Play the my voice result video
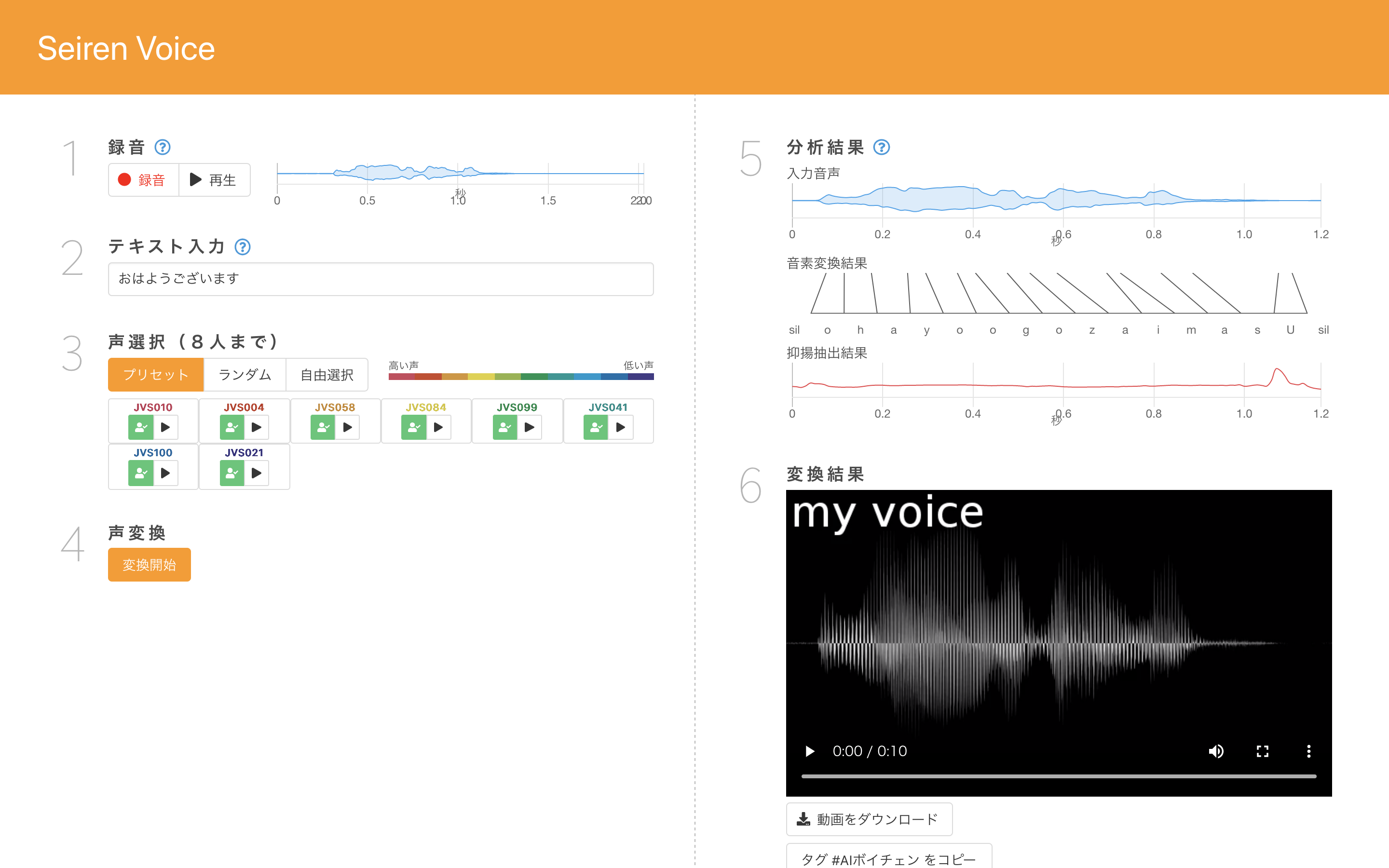1389x868 pixels. [810, 751]
